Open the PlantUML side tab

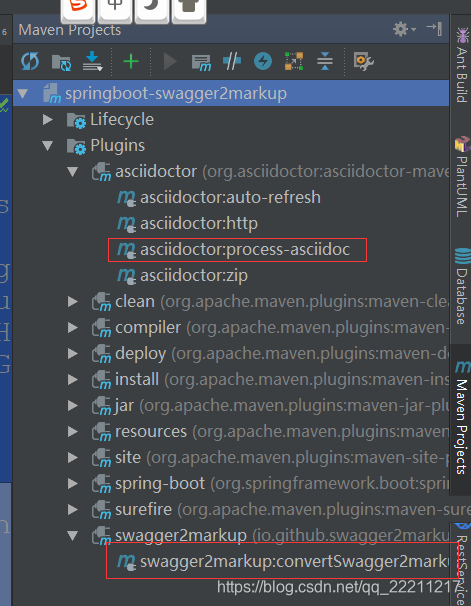click(462, 176)
